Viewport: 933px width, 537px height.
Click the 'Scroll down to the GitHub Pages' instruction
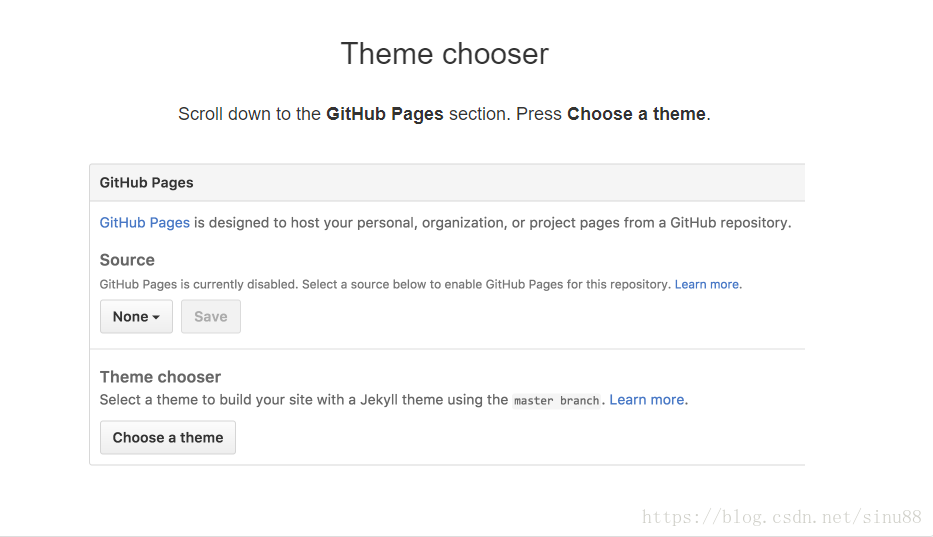click(x=444, y=114)
